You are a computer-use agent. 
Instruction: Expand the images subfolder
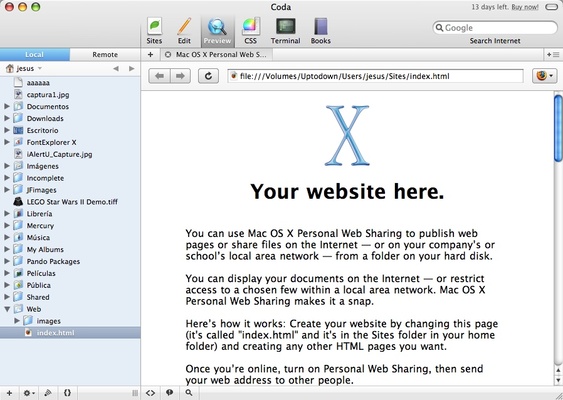(x=17, y=321)
